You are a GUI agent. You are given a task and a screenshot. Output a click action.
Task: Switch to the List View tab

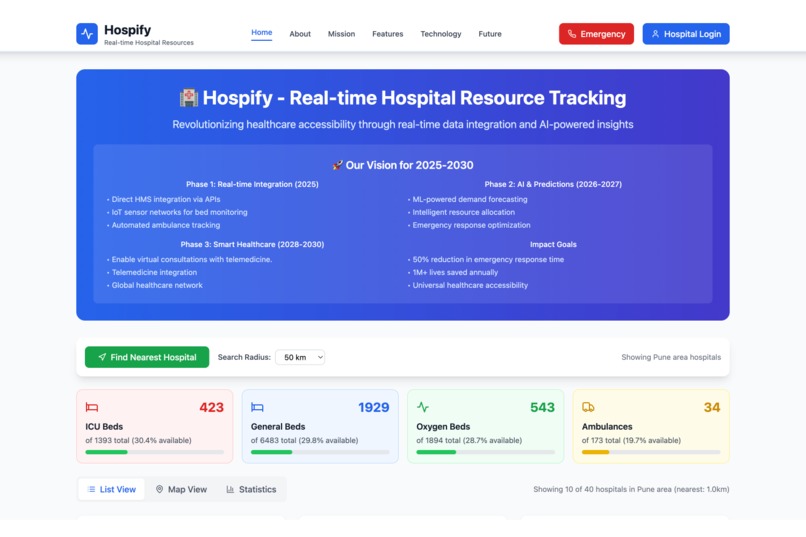pyautogui.click(x=112, y=489)
